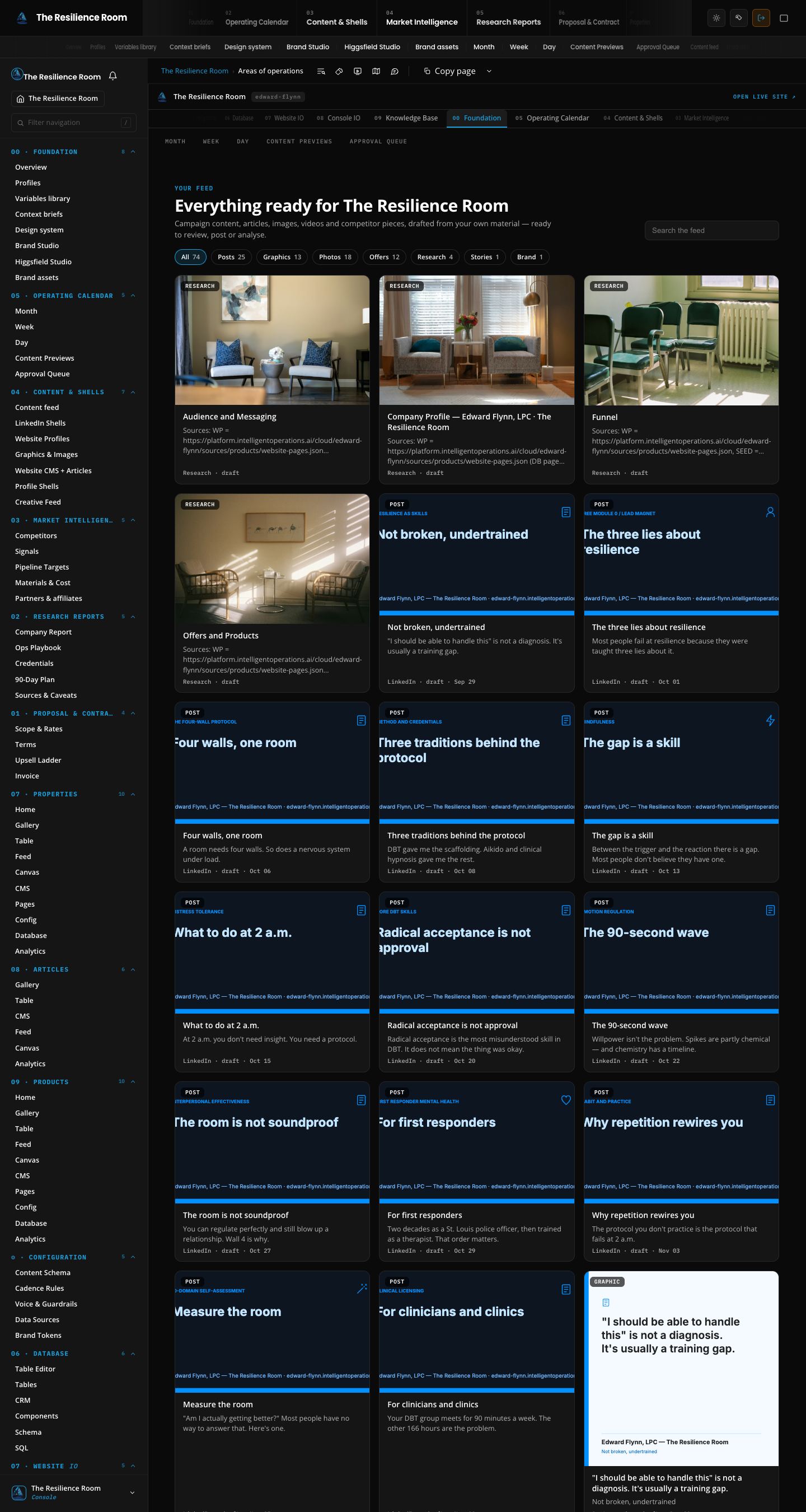Click the diamond tag icon beside breadcrumb
Screen dimensions: 806x1512
click(339, 71)
